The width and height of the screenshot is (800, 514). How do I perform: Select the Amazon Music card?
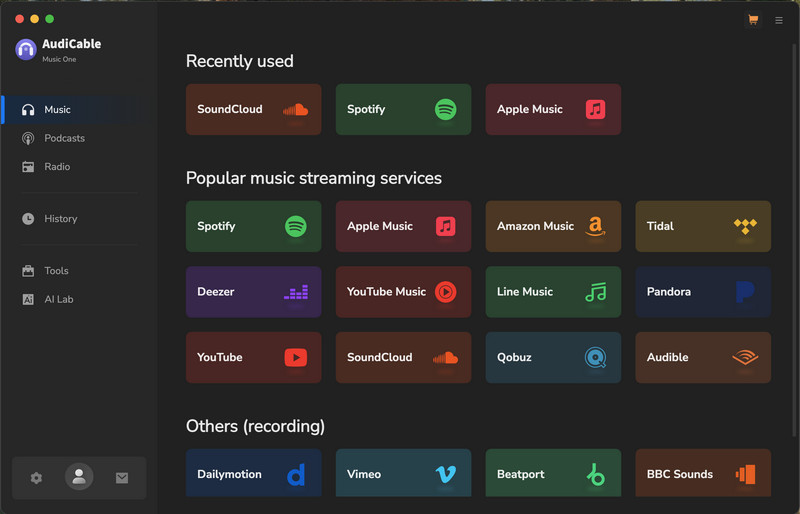[554, 226]
